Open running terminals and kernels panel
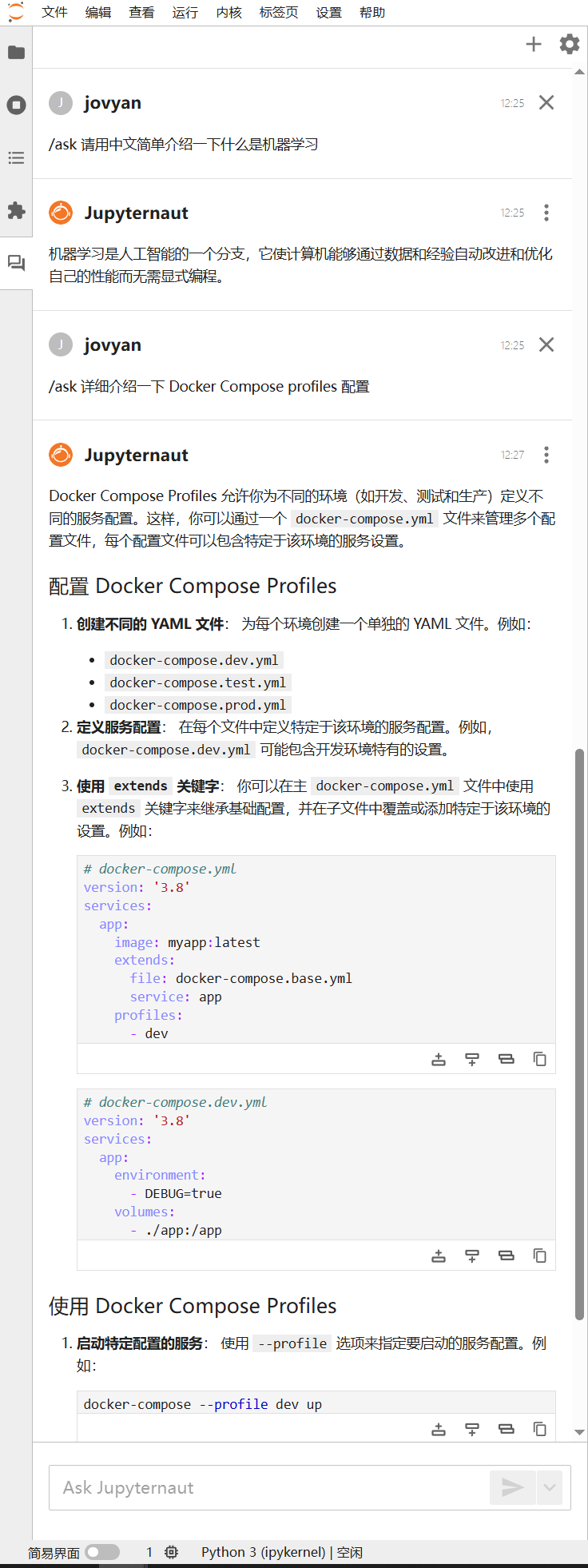This screenshot has height=1568, width=588. [x=16, y=105]
